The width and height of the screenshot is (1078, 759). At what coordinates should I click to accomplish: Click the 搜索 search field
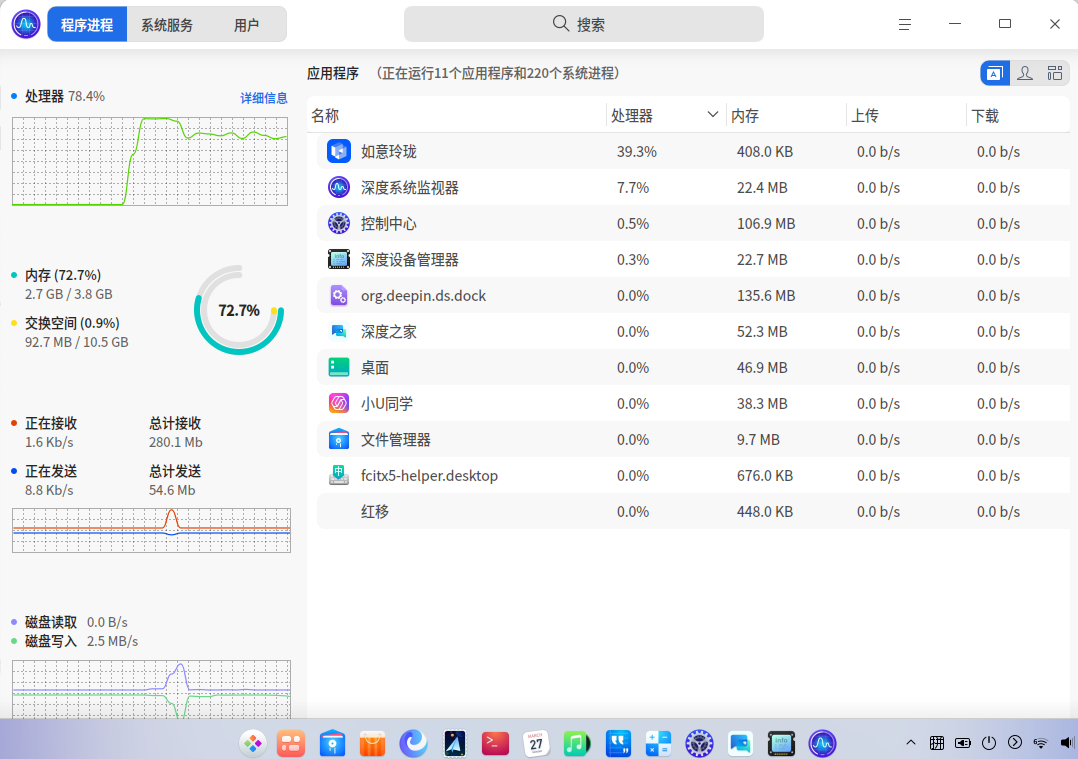pyautogui.click(x=583, y=24)
